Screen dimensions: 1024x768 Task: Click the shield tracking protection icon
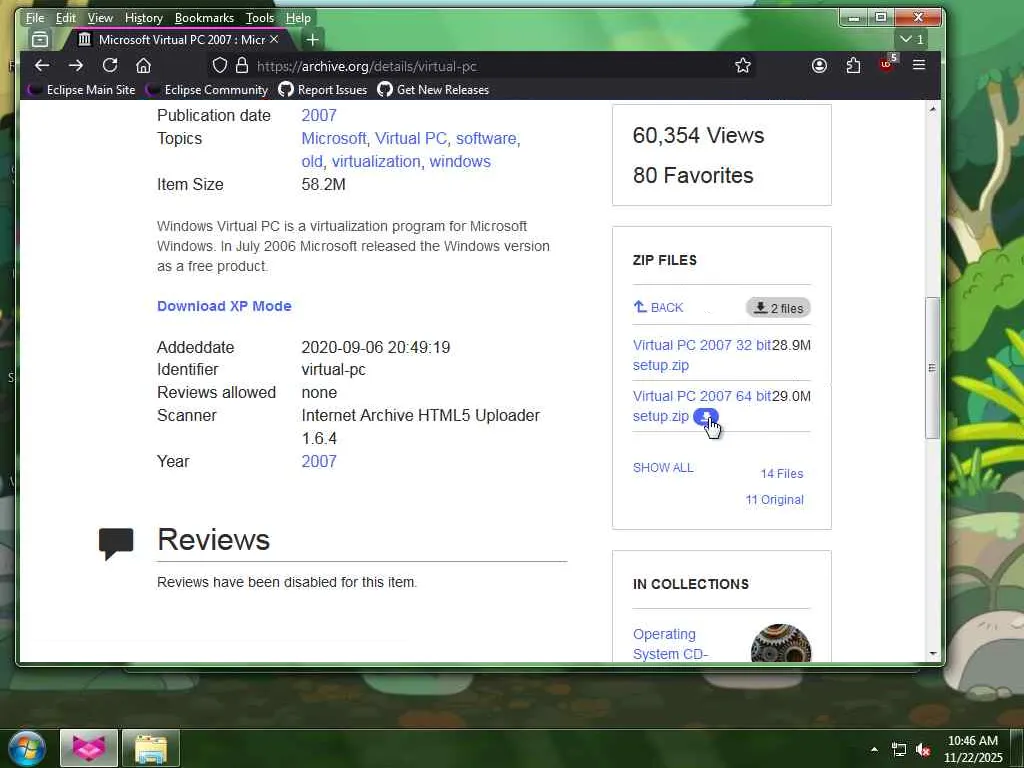220,65
